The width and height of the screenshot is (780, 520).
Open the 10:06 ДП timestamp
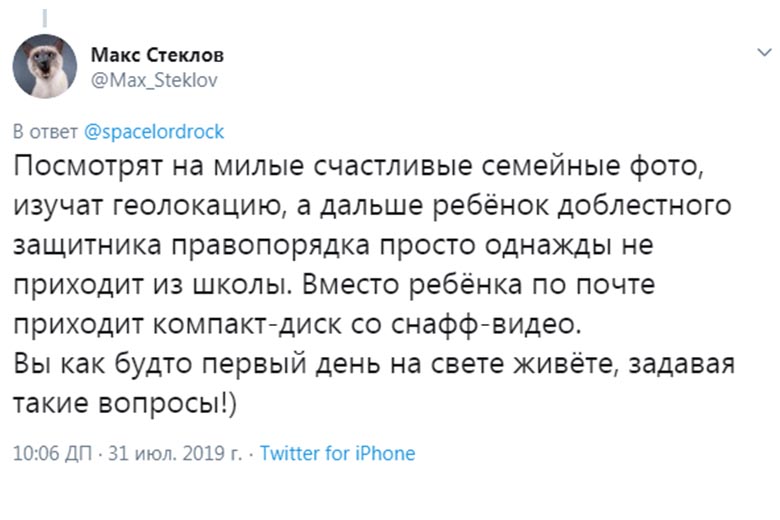[x=53, y=453]
